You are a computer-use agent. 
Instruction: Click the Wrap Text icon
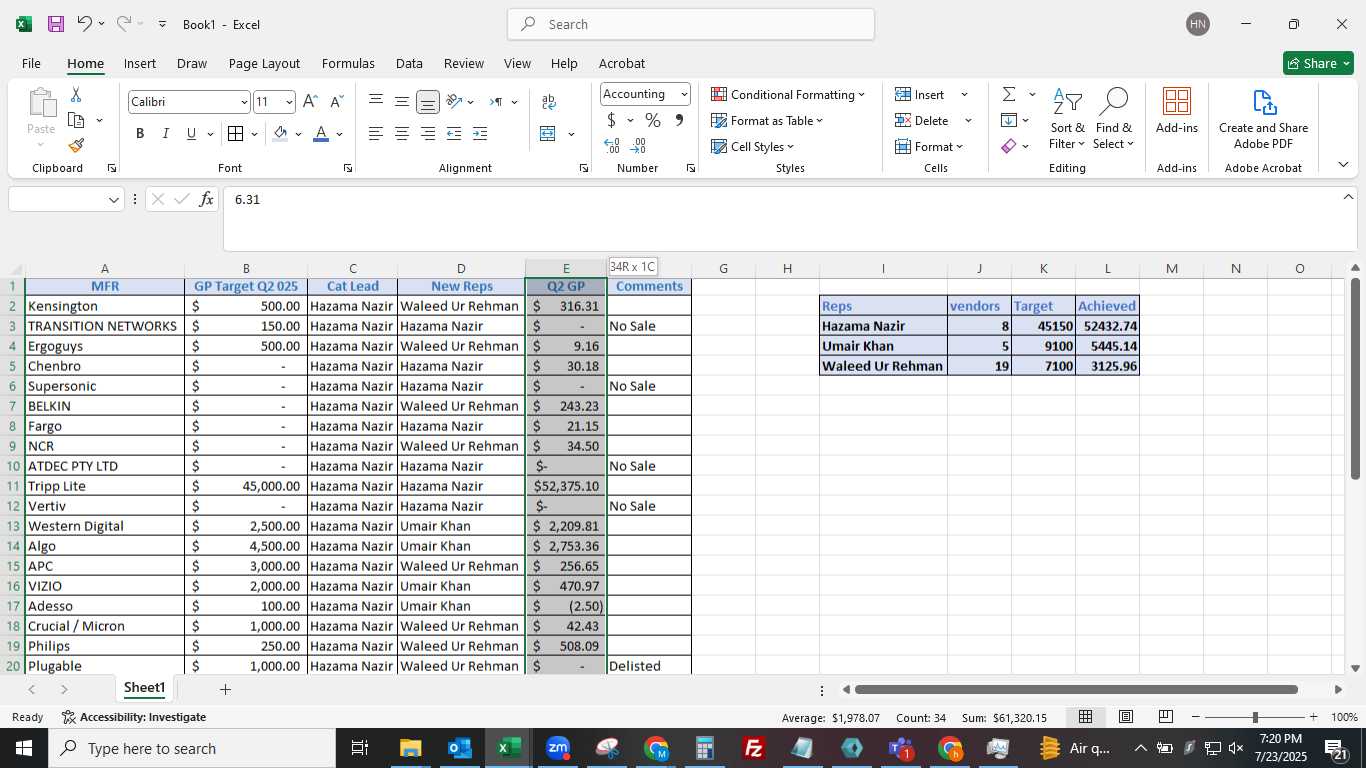coord(548,102)
